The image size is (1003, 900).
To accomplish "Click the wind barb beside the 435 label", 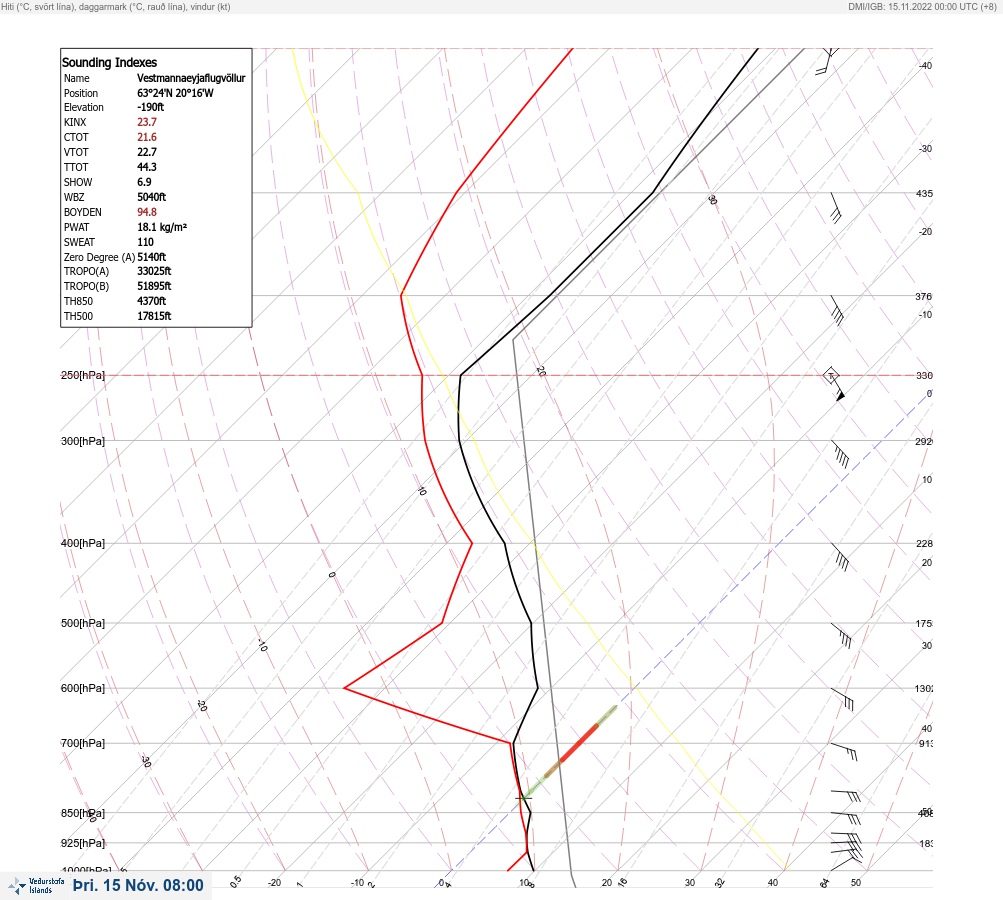I will (x=835, y=208).
